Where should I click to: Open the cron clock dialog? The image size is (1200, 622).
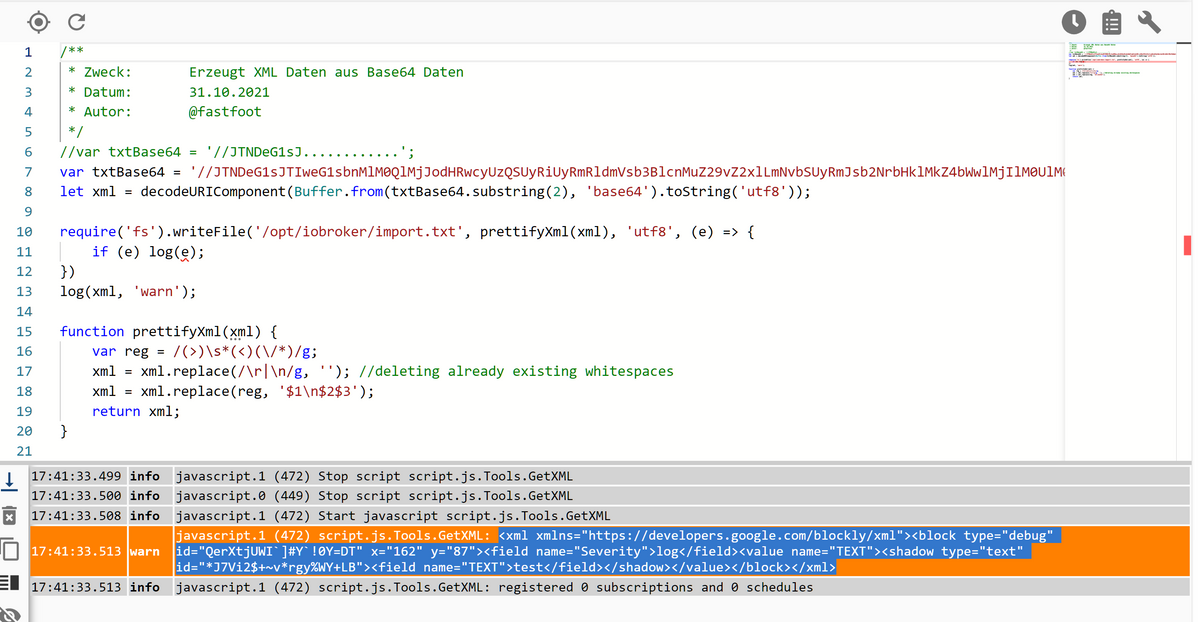coord(1074,21)
